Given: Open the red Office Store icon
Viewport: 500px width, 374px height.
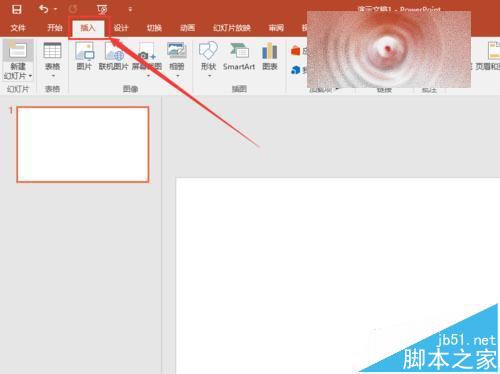Looking at the screenshot, I should 296,51.
